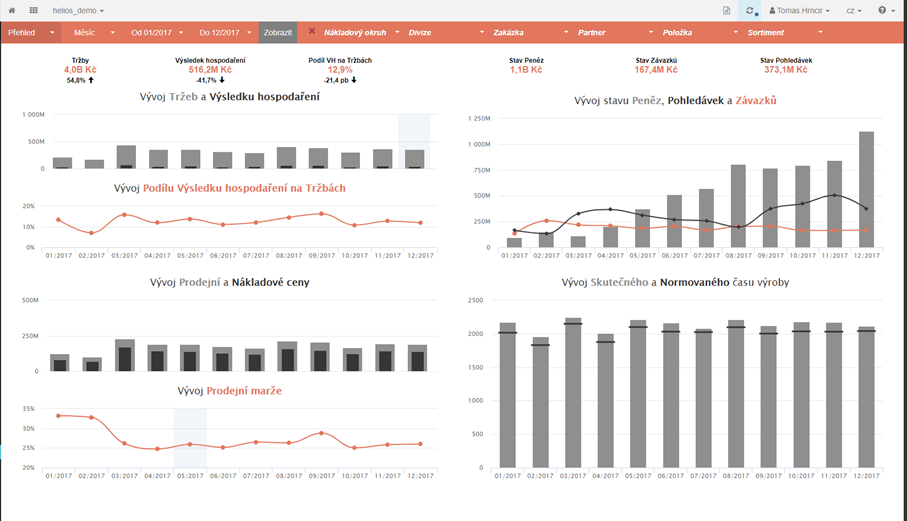Open the helios_demo database dropdown
Screen dimensions: 907x521
click(78, 10)
